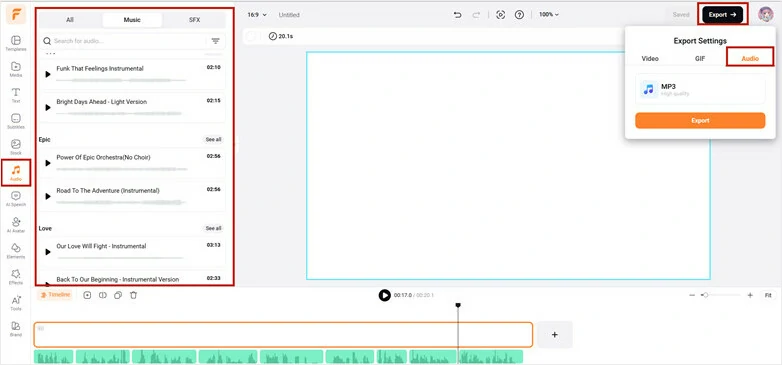Viewport: 782px width, 365px height.
Task: Click the orange Export button
Action: click(700, 121)
